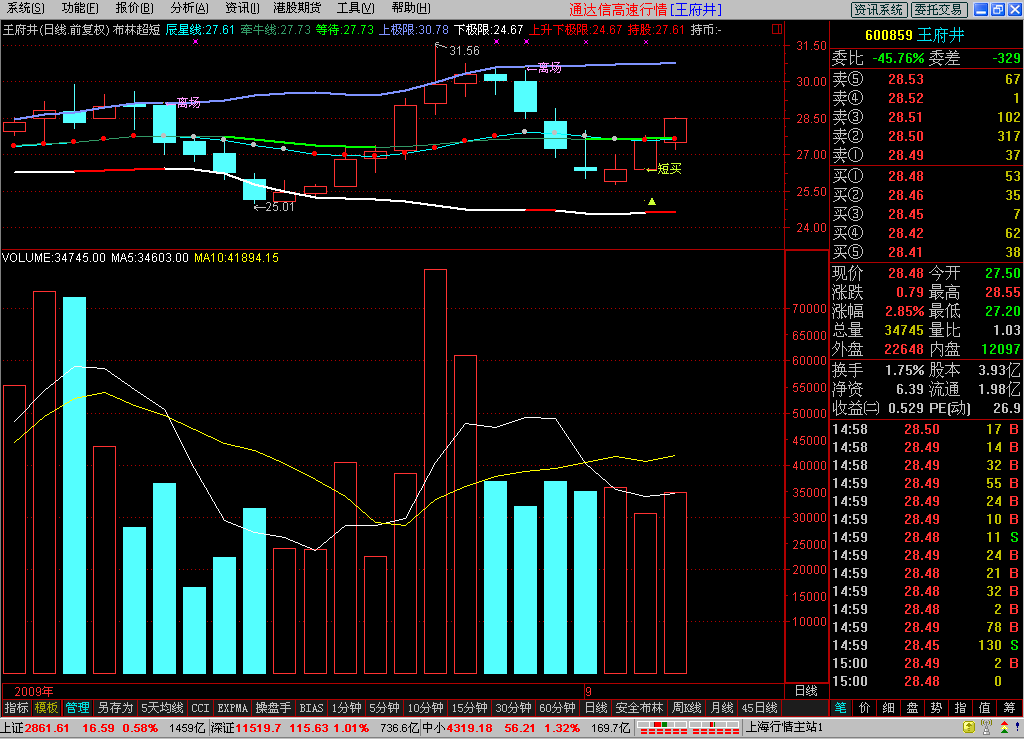Switch to 周K线 period
The image size is (1024, 739).
pyautogui.click(x=687, y=708)
